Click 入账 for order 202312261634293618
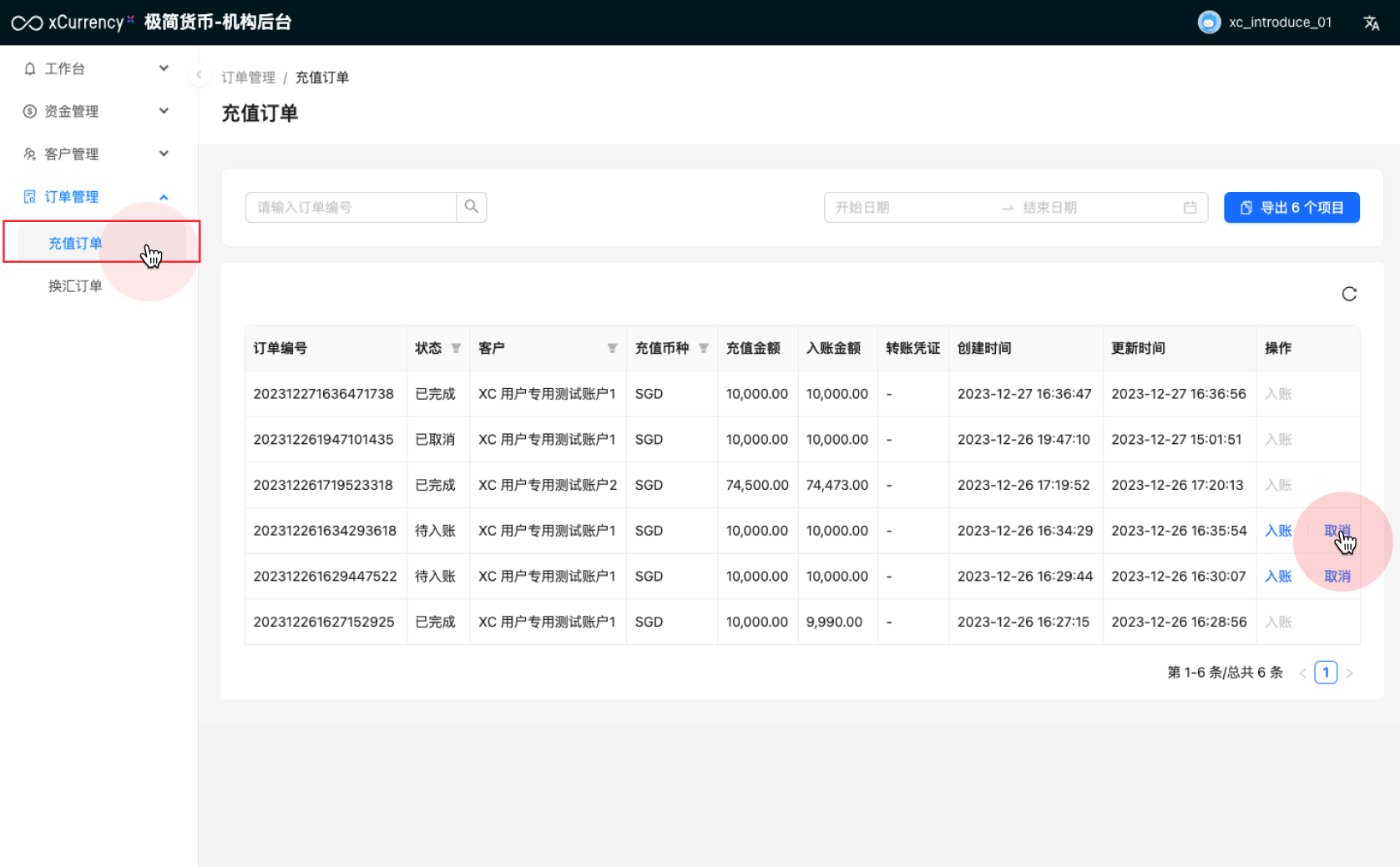Viewport: 1400px width, 867px height. click(x=1278, y=531)
